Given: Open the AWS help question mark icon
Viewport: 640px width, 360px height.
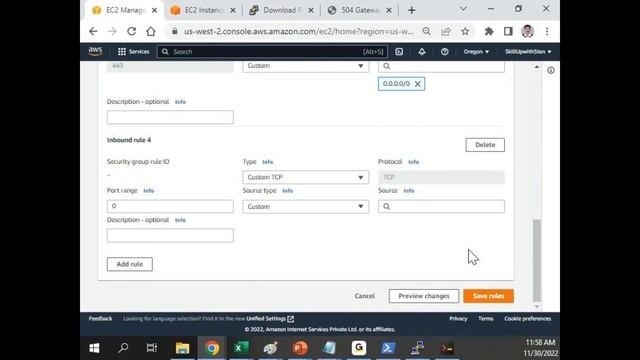Looking at the screenshot, I should point(444,51).
